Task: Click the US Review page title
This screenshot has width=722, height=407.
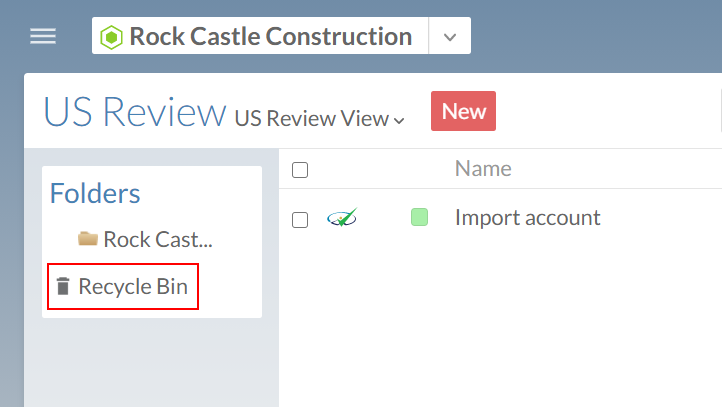Action: click(x=135, y=113)
